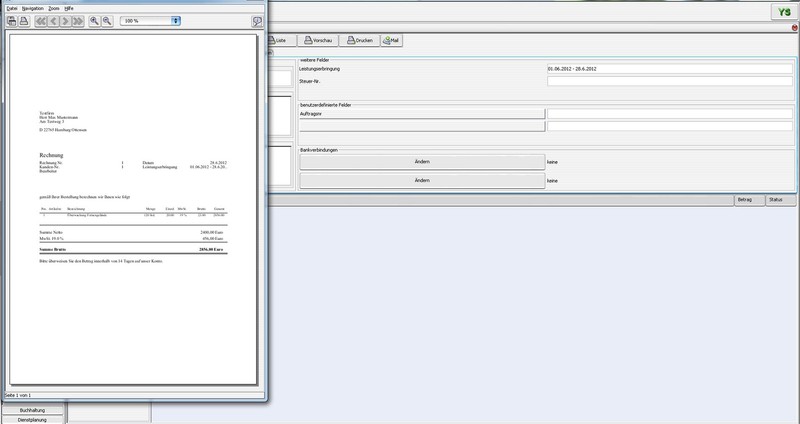Zoom out of the invoice preview

click(107, 21)
